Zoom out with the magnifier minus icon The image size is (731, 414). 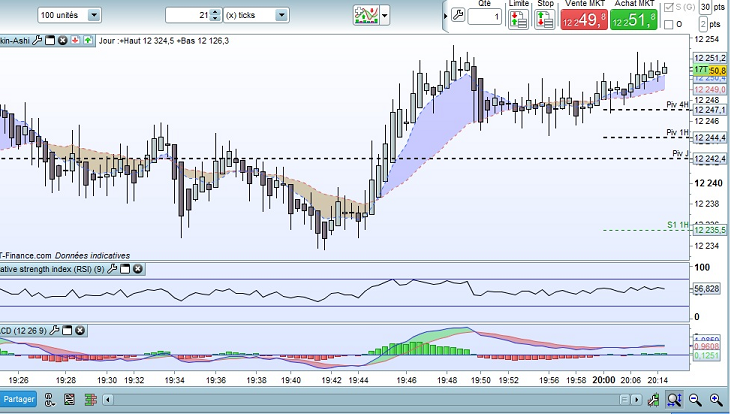695,400
